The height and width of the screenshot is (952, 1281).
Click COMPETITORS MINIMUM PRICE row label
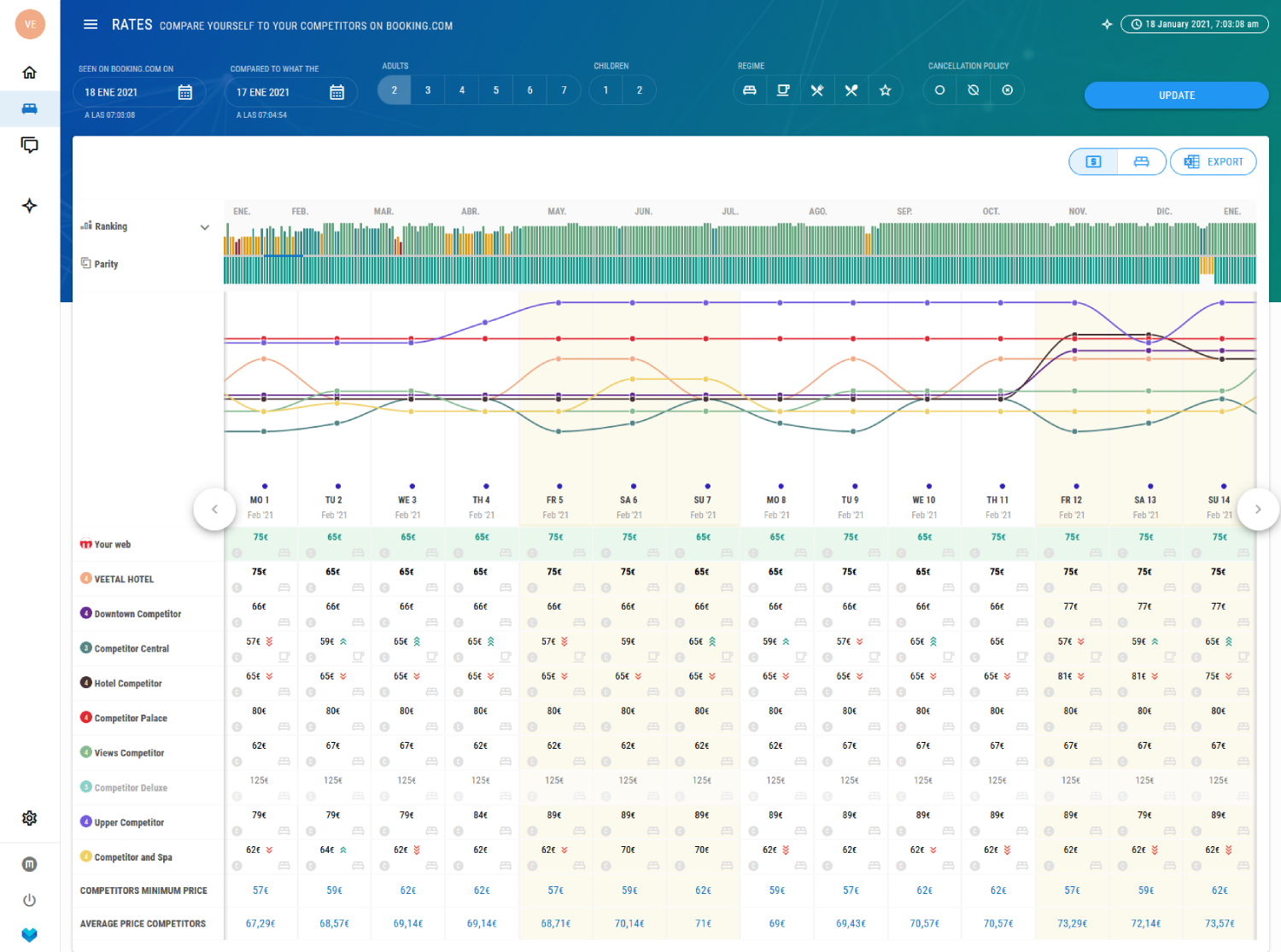tap(143, 891)
